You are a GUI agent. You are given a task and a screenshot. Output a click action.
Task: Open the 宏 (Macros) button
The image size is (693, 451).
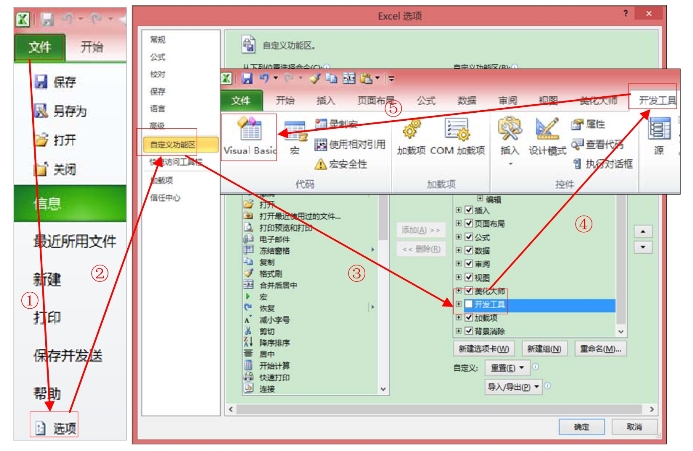click(295, 137)
